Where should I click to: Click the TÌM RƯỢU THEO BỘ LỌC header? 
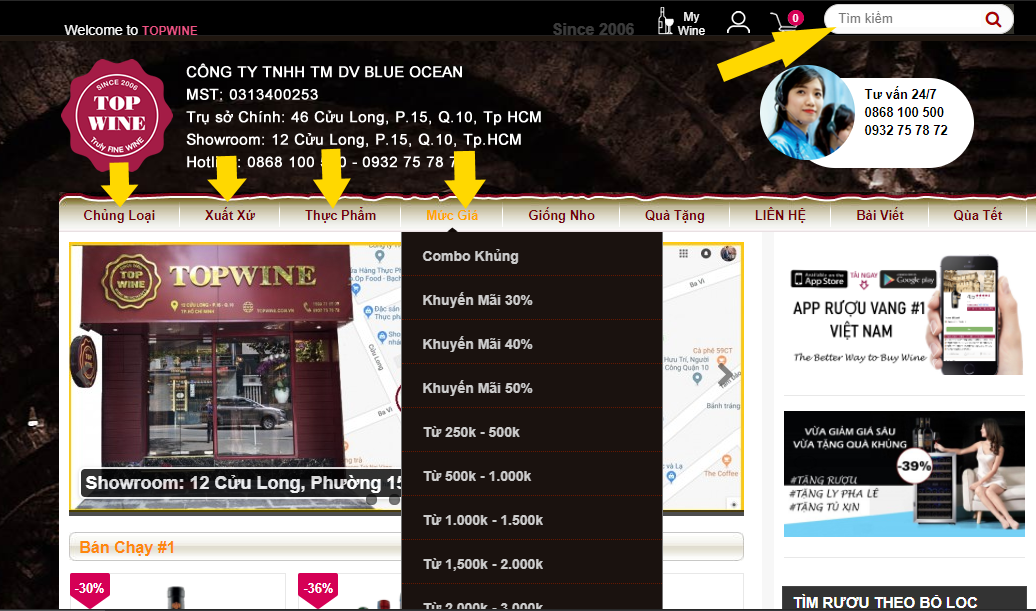904,600
